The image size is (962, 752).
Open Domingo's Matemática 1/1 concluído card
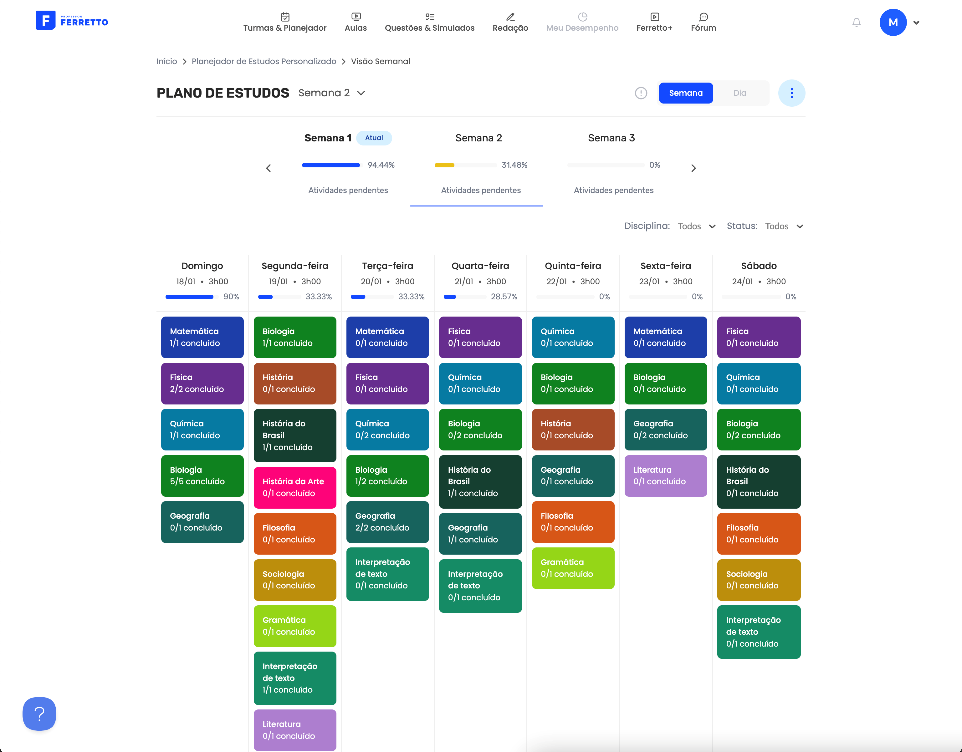tap(202, 337)
